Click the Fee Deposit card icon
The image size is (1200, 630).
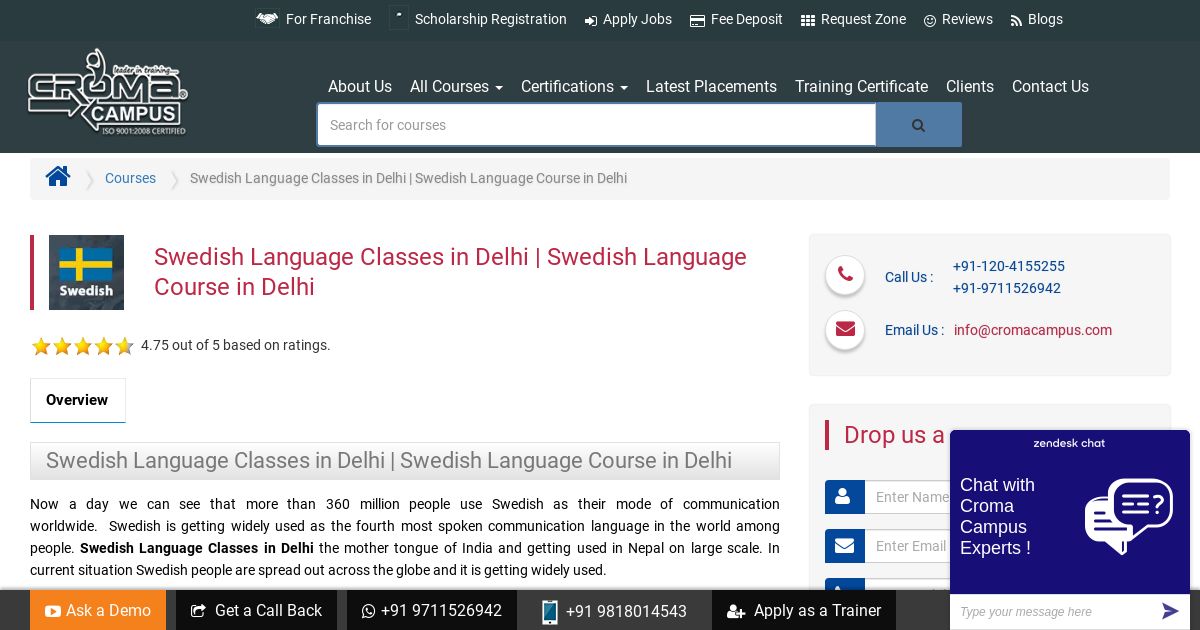[x=697, y=20]
